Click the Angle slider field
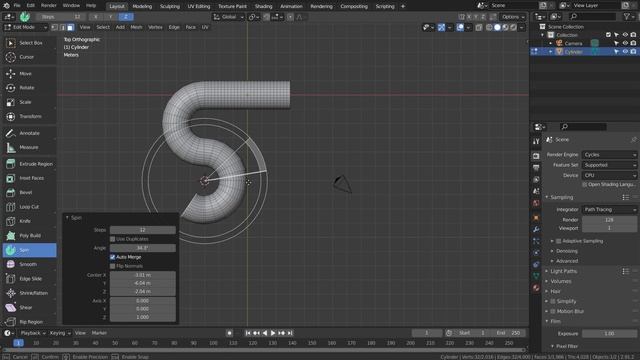This screenshot has width=640, height=360. tap(142, 248)
